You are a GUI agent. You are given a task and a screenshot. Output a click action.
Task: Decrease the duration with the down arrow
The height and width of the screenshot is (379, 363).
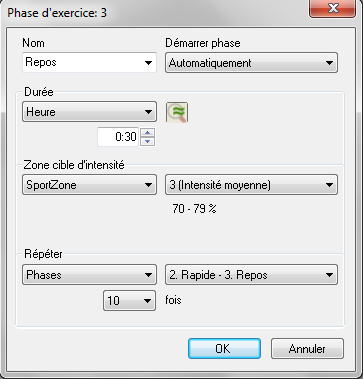[148, 141]
